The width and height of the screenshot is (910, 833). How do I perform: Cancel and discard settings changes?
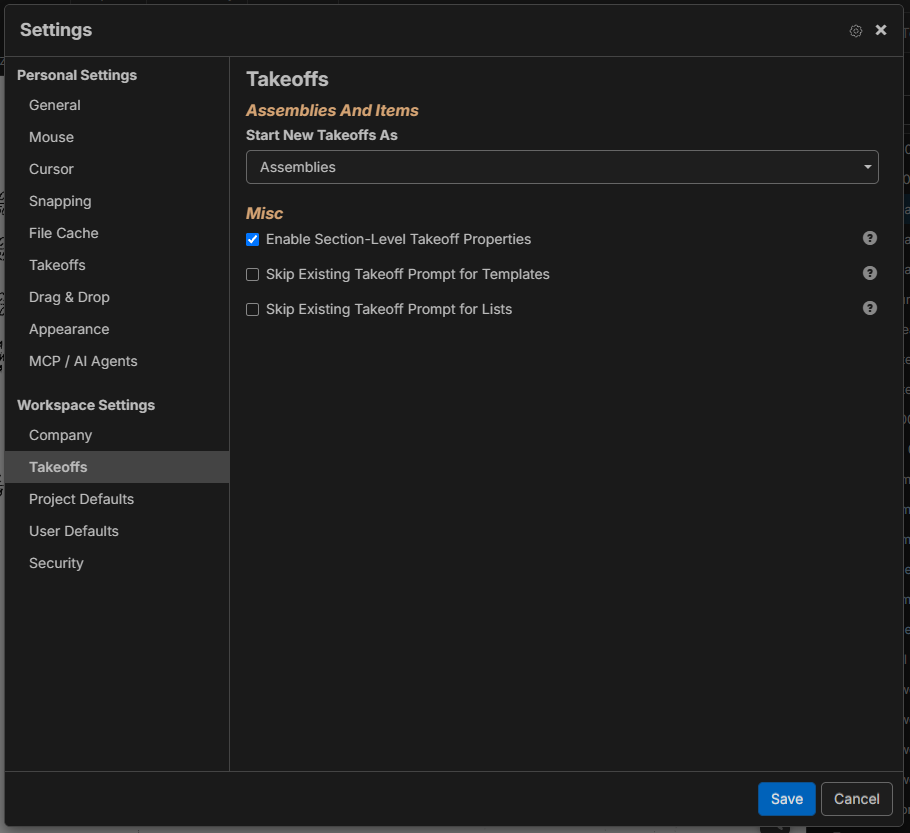pos(857,799)
